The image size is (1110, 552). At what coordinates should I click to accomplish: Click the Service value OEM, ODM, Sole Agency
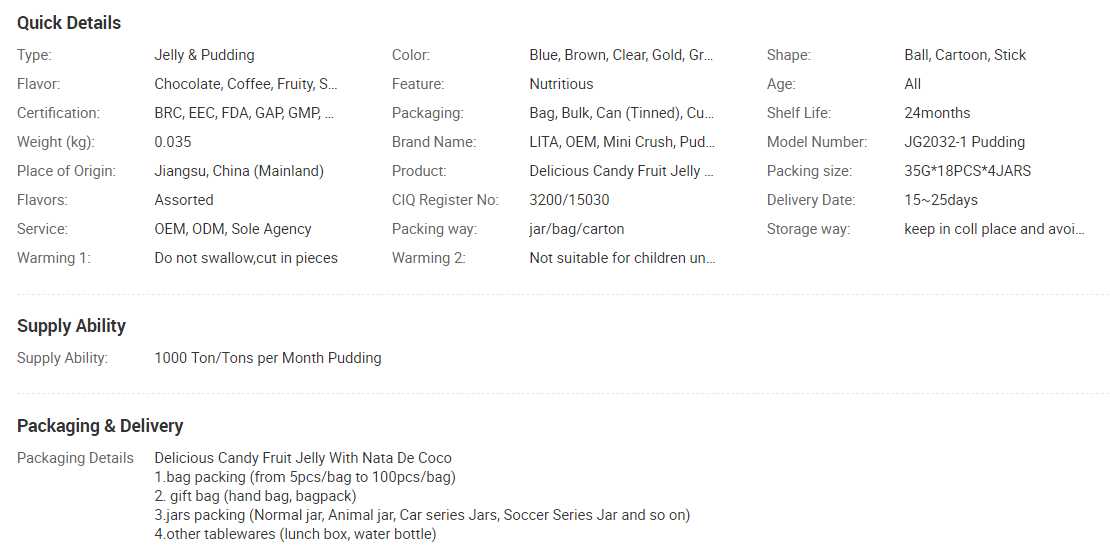click(x=233, y=229)
